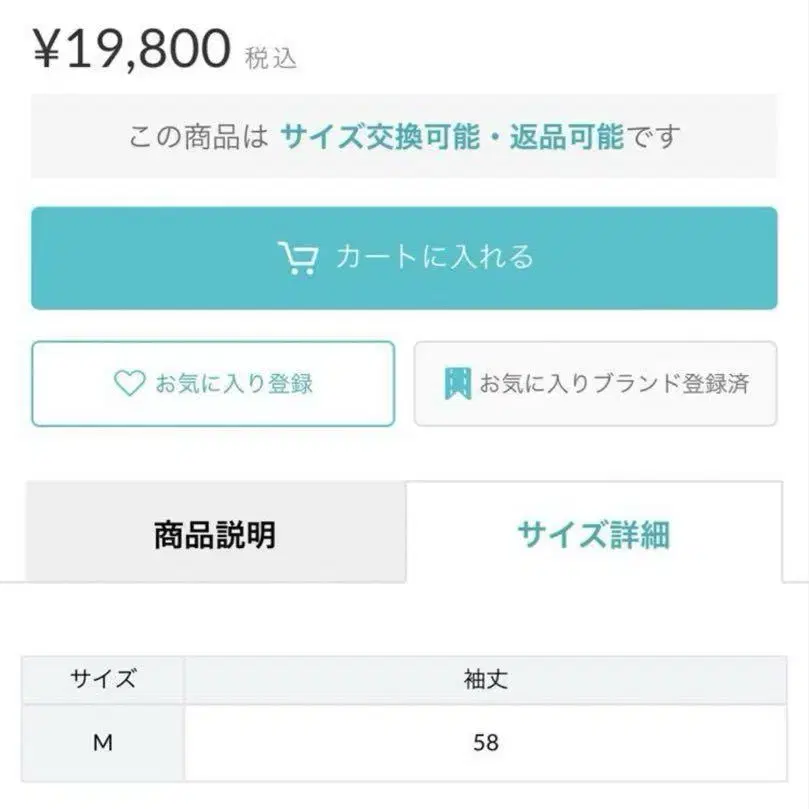Click the heart icon for favorites
The height and width of the screenshot is (809, 809).
click(129, 383)
